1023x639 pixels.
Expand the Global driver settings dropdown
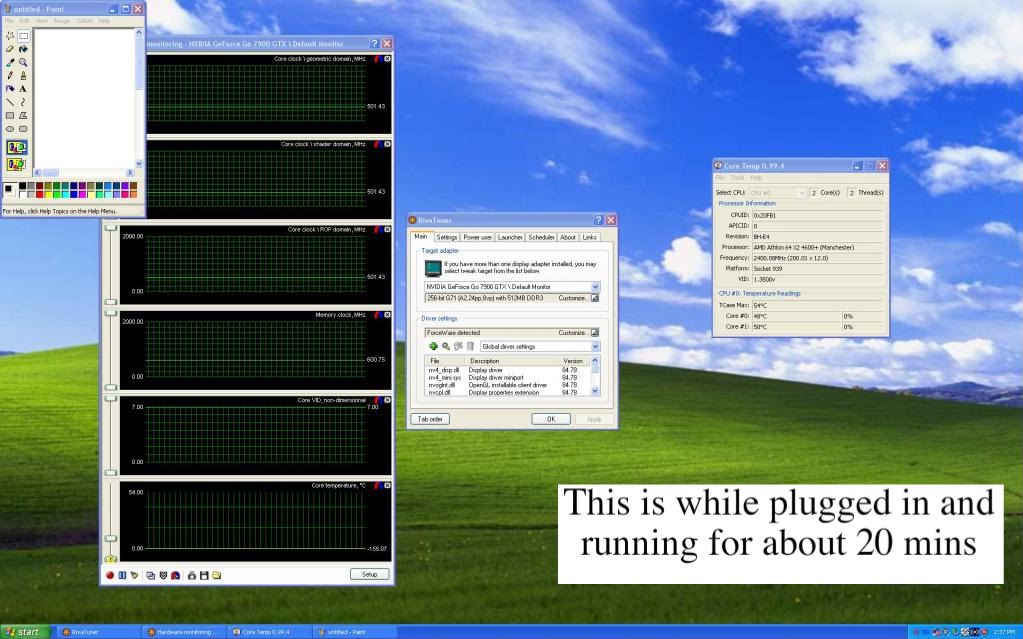[595, 346]
